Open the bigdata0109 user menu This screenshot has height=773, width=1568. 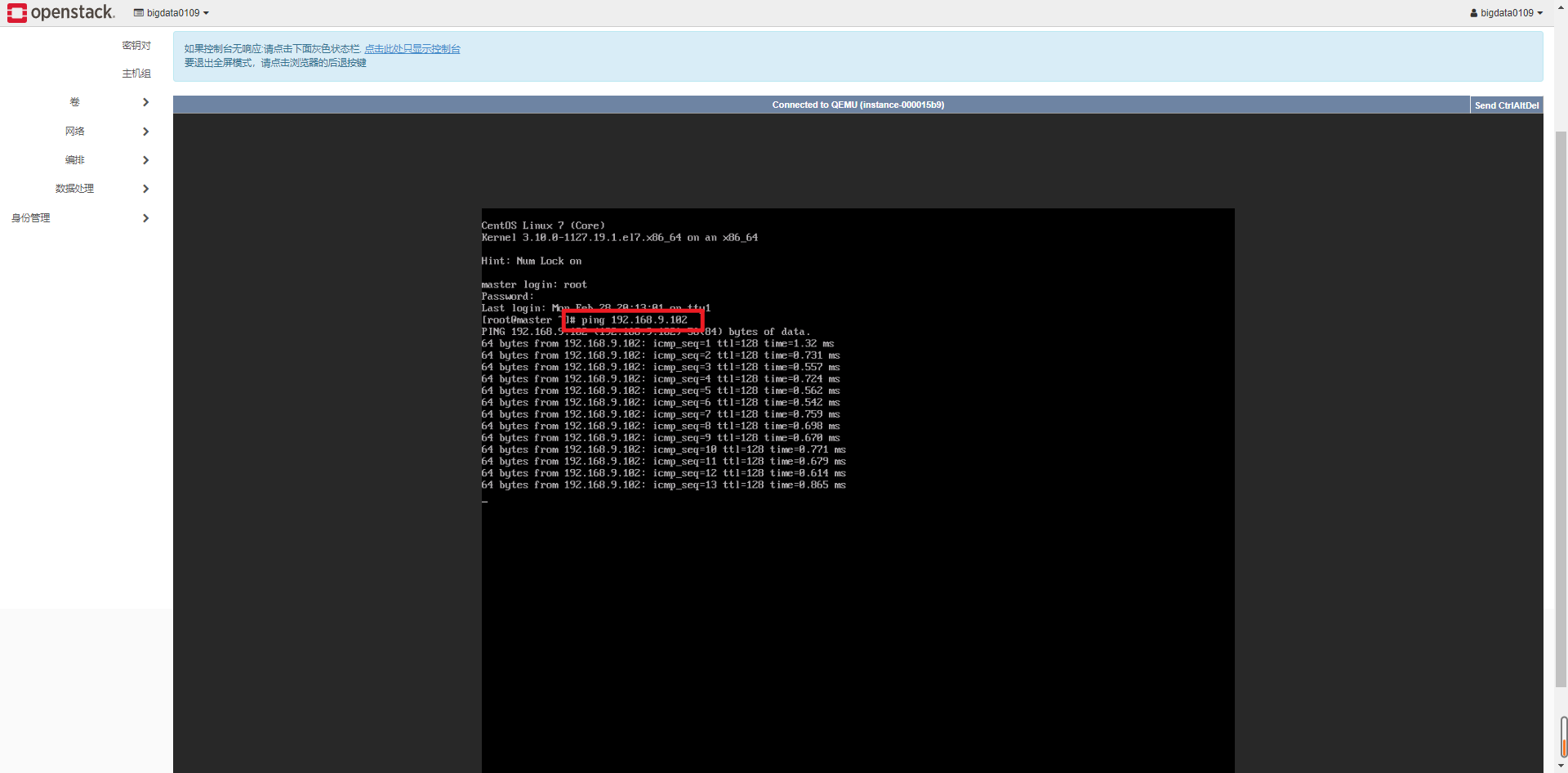[x=1507, y=13]
